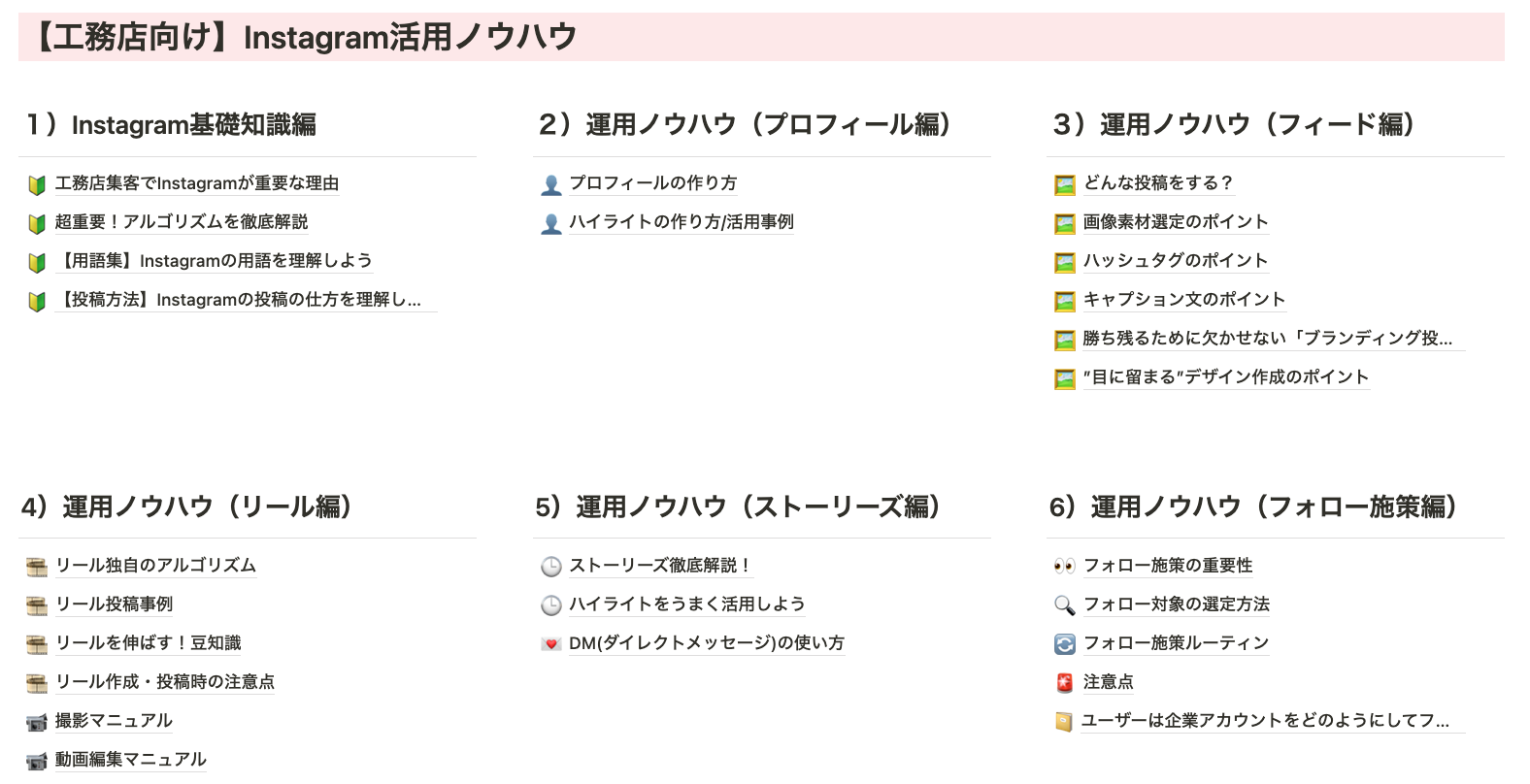Open ハイライトをうまく活用しよう page

[x=687, y=604]
